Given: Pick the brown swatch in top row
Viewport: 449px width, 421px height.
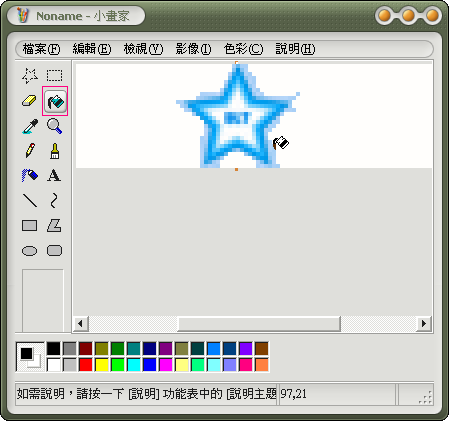Looking at the screenshot, I should [x=262, y=349].
